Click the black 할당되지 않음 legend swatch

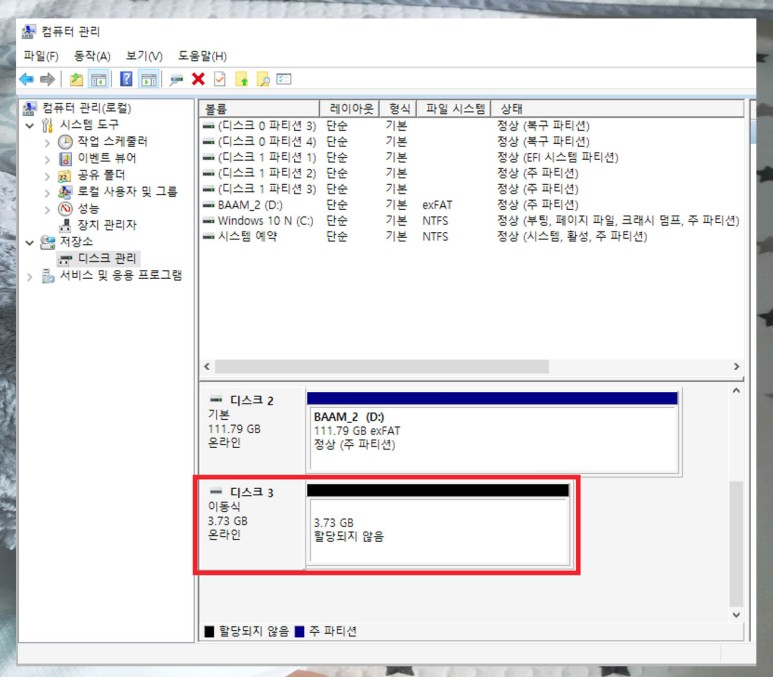(x=210, y=632)
